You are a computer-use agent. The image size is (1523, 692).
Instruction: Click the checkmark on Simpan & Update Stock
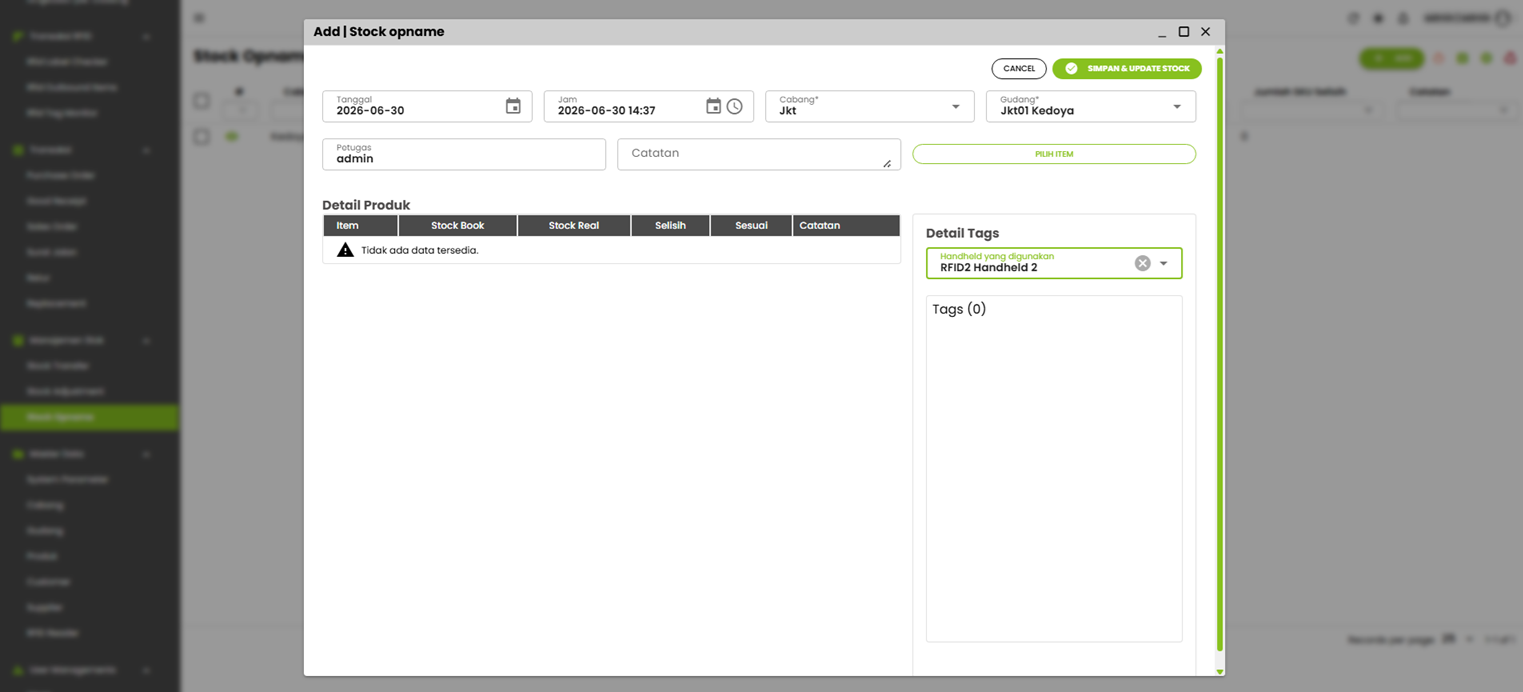(x=1071, y=68)
